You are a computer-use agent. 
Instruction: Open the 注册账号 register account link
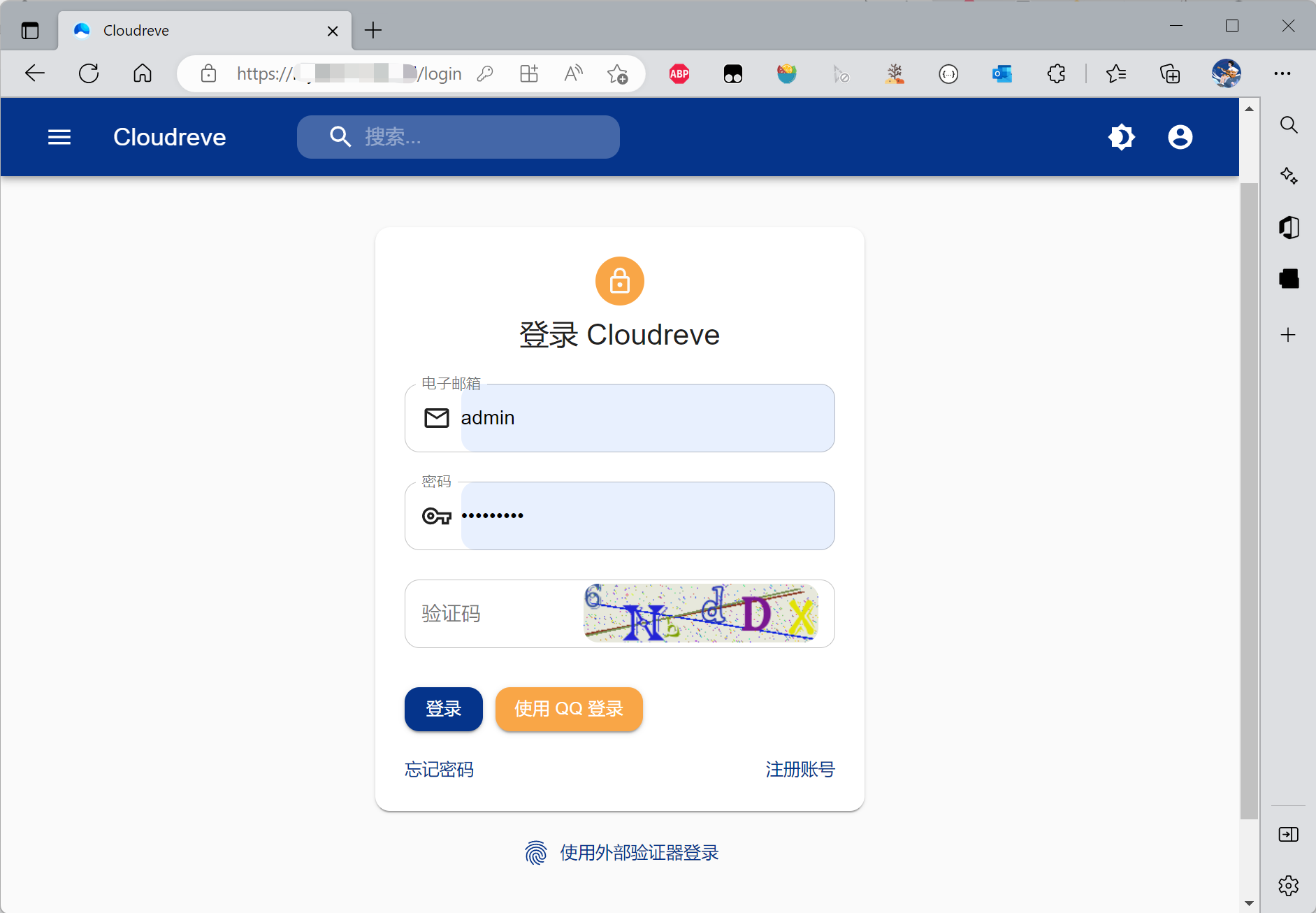[800, 770]
